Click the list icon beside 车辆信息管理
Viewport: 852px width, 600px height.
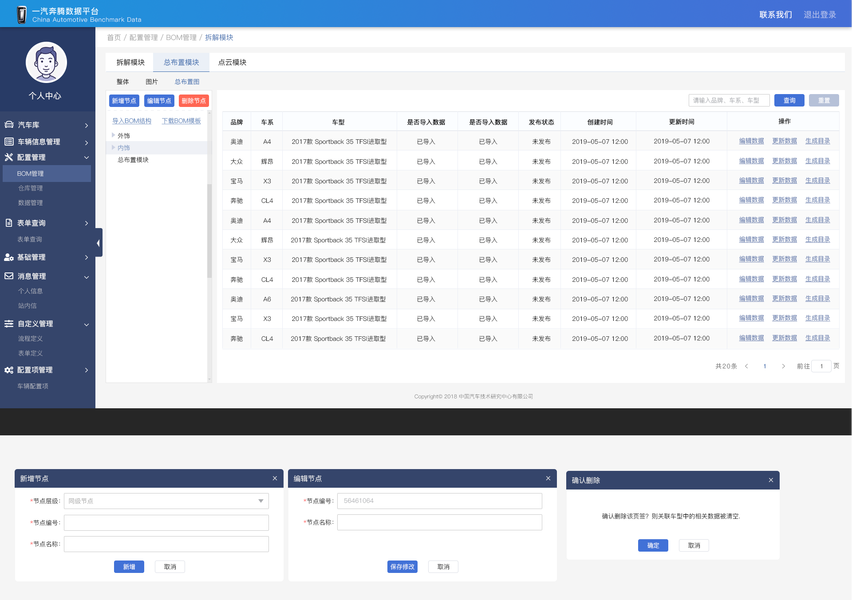pos(9,141)
